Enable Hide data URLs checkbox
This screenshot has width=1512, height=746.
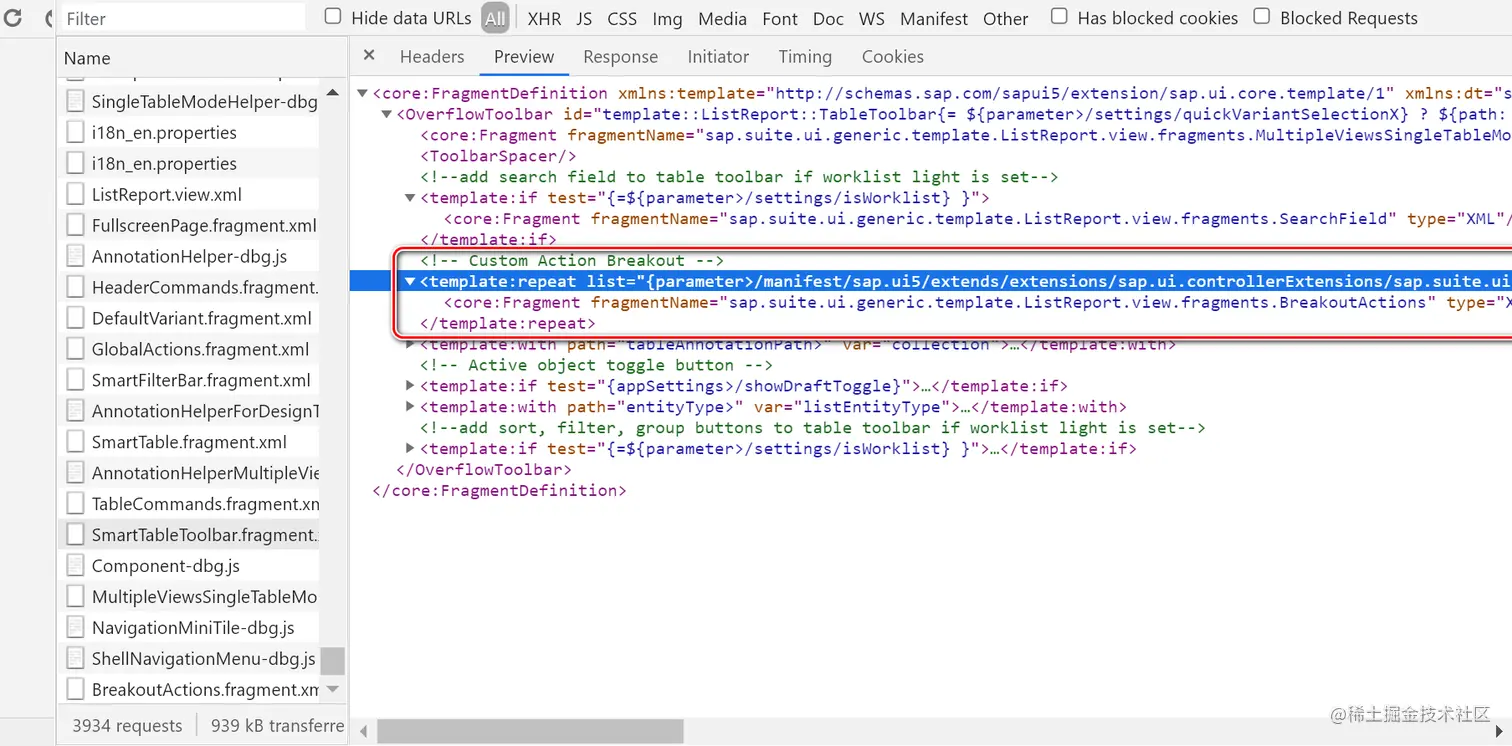[333, 17]
